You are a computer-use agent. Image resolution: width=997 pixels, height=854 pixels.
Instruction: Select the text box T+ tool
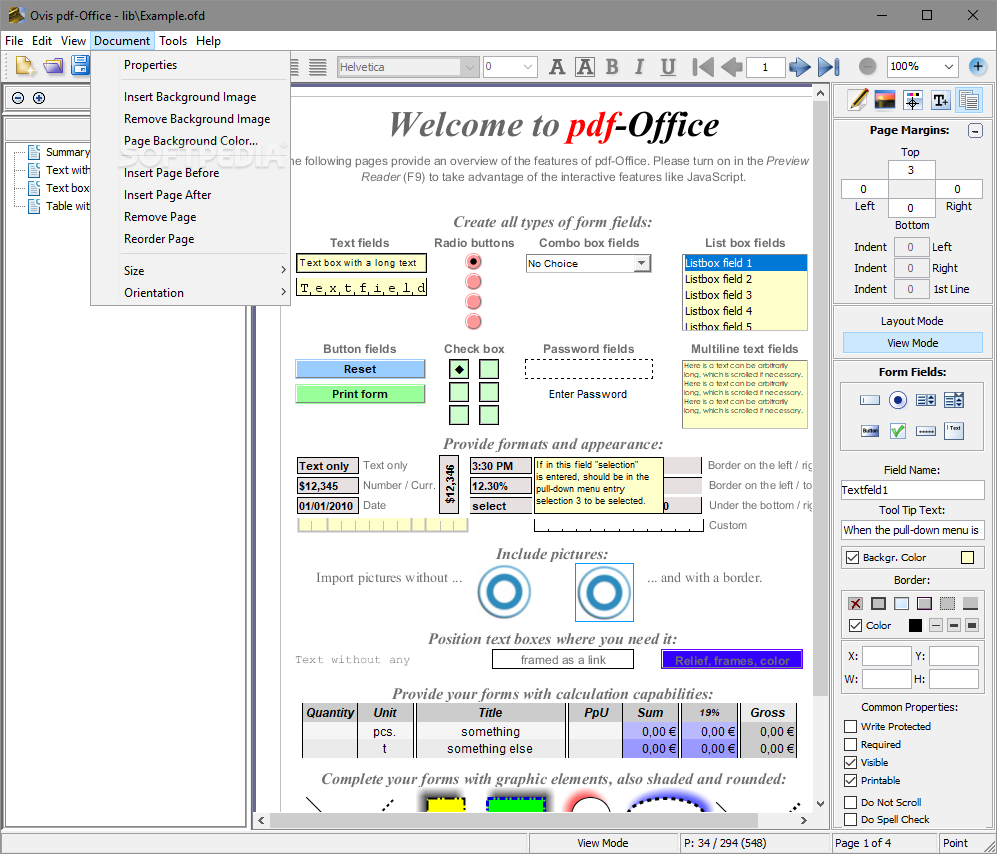click(940, 100)
